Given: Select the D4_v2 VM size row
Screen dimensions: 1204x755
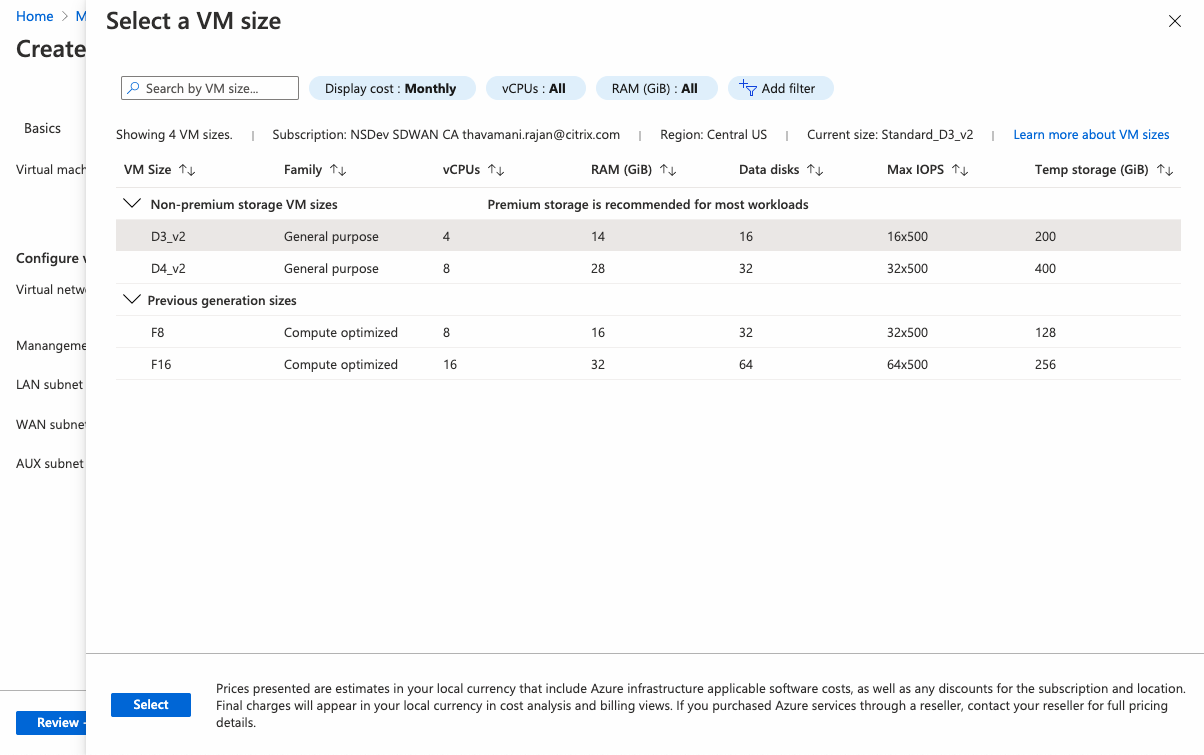Looking at the screenshot, I should [x=648, y=268].
